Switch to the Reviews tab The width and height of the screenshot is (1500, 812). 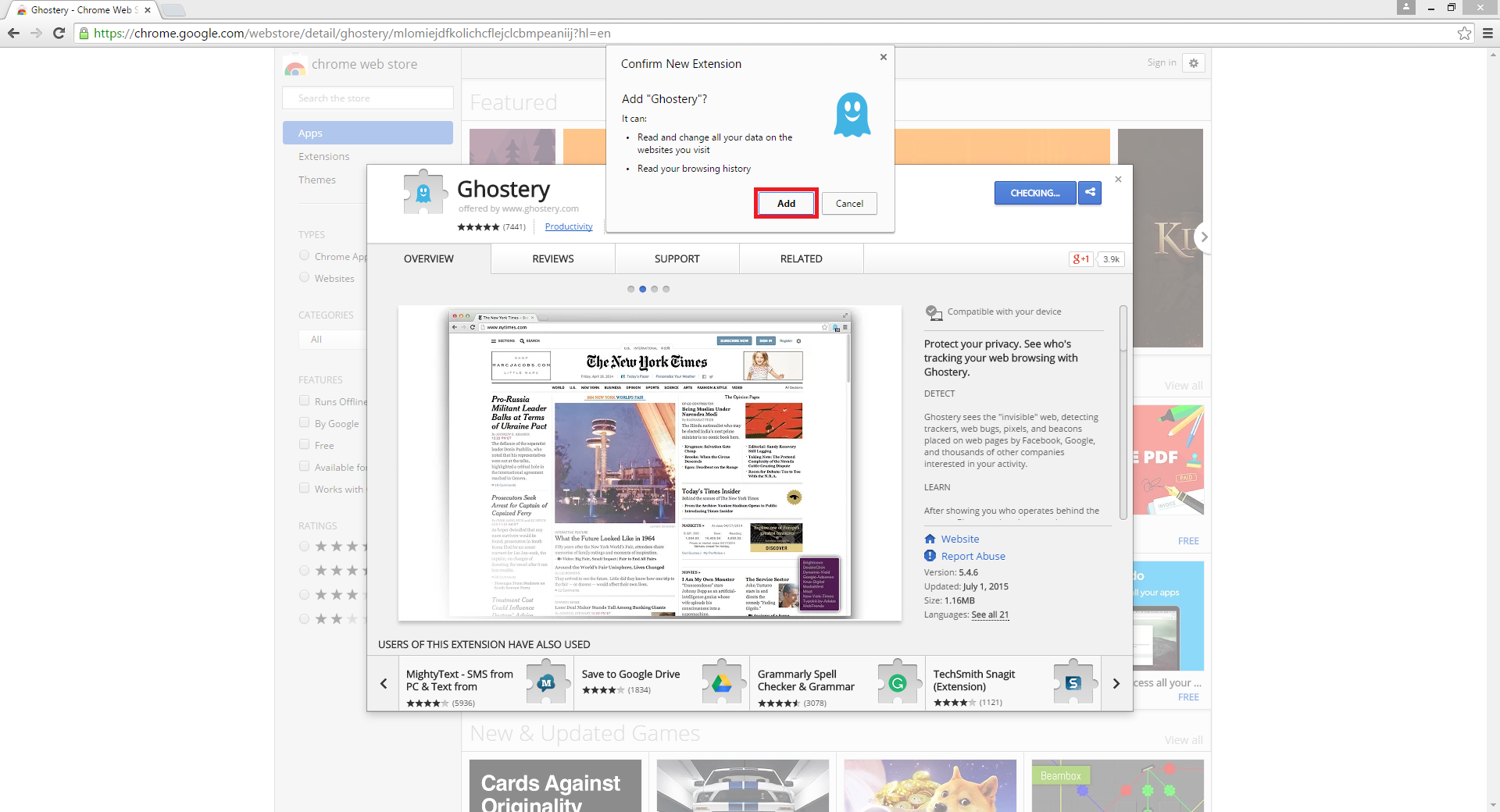click(x=552, y=259)
